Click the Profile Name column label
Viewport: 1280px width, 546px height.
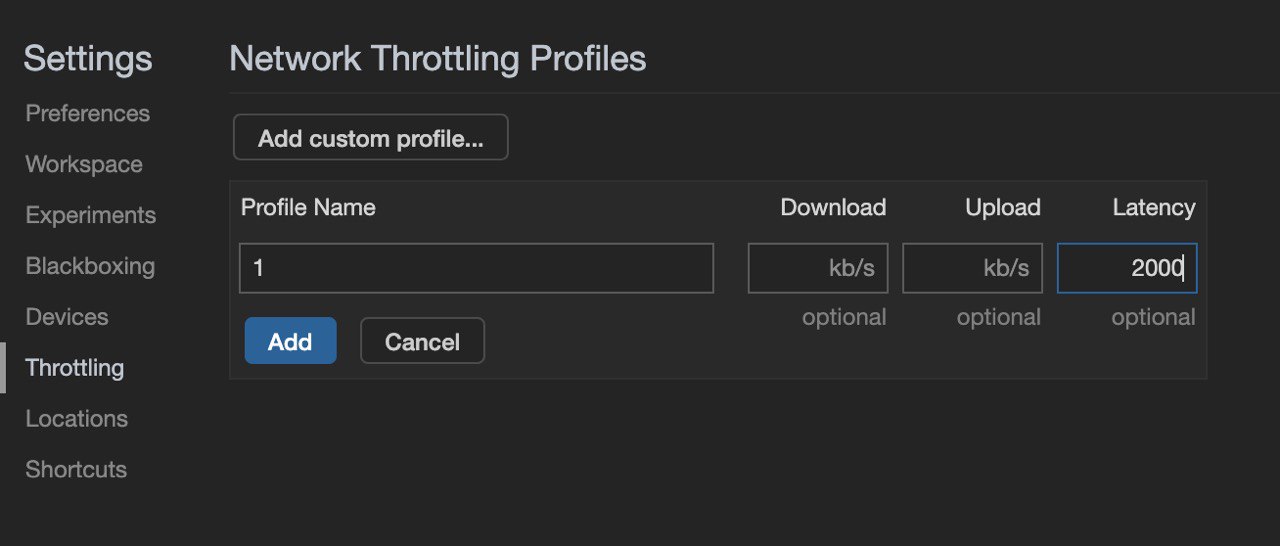308,208
